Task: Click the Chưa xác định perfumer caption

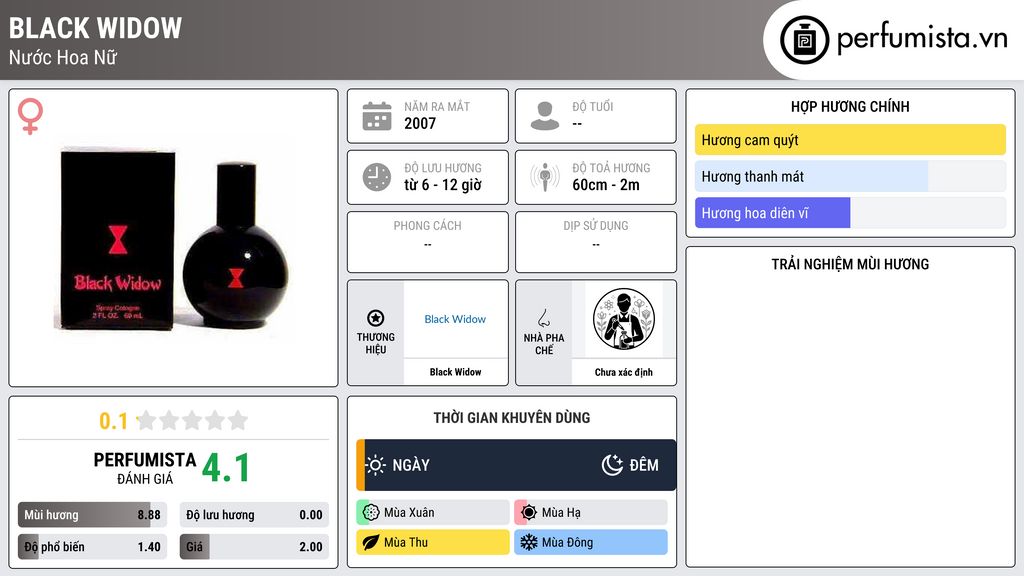Action: pos(624,372)
